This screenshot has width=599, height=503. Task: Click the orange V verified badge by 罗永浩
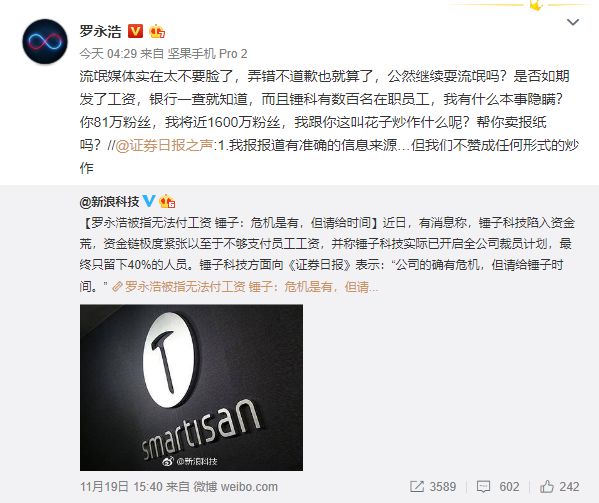pyautogui.click(x=135, y=31)
